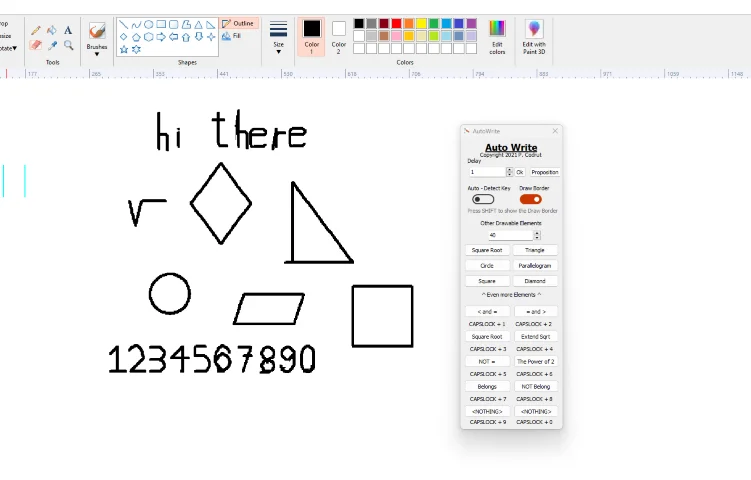Choose the Triangle shape in Shapes gallery
Viewport: 751px width, 480px height.
coord(198,24)
